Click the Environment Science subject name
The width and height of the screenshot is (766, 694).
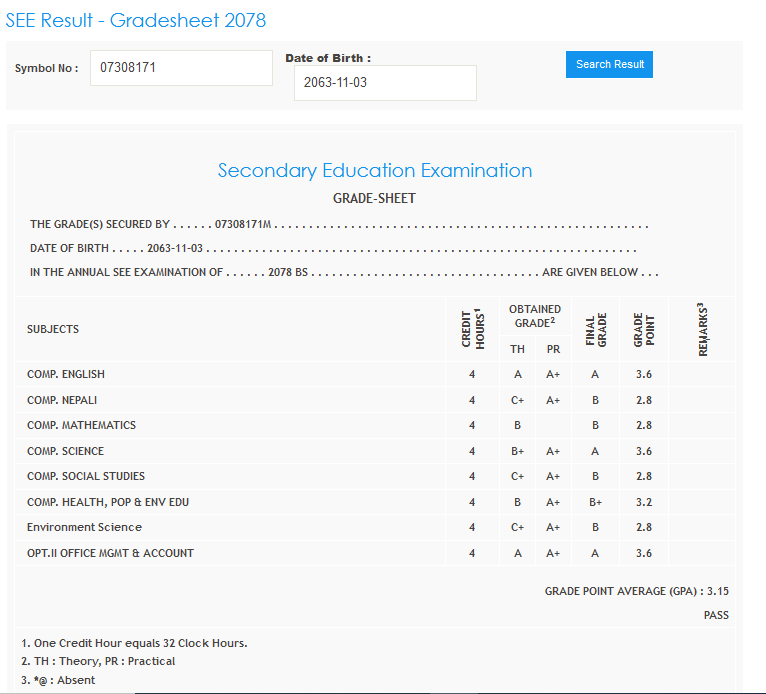coord(84,527)
